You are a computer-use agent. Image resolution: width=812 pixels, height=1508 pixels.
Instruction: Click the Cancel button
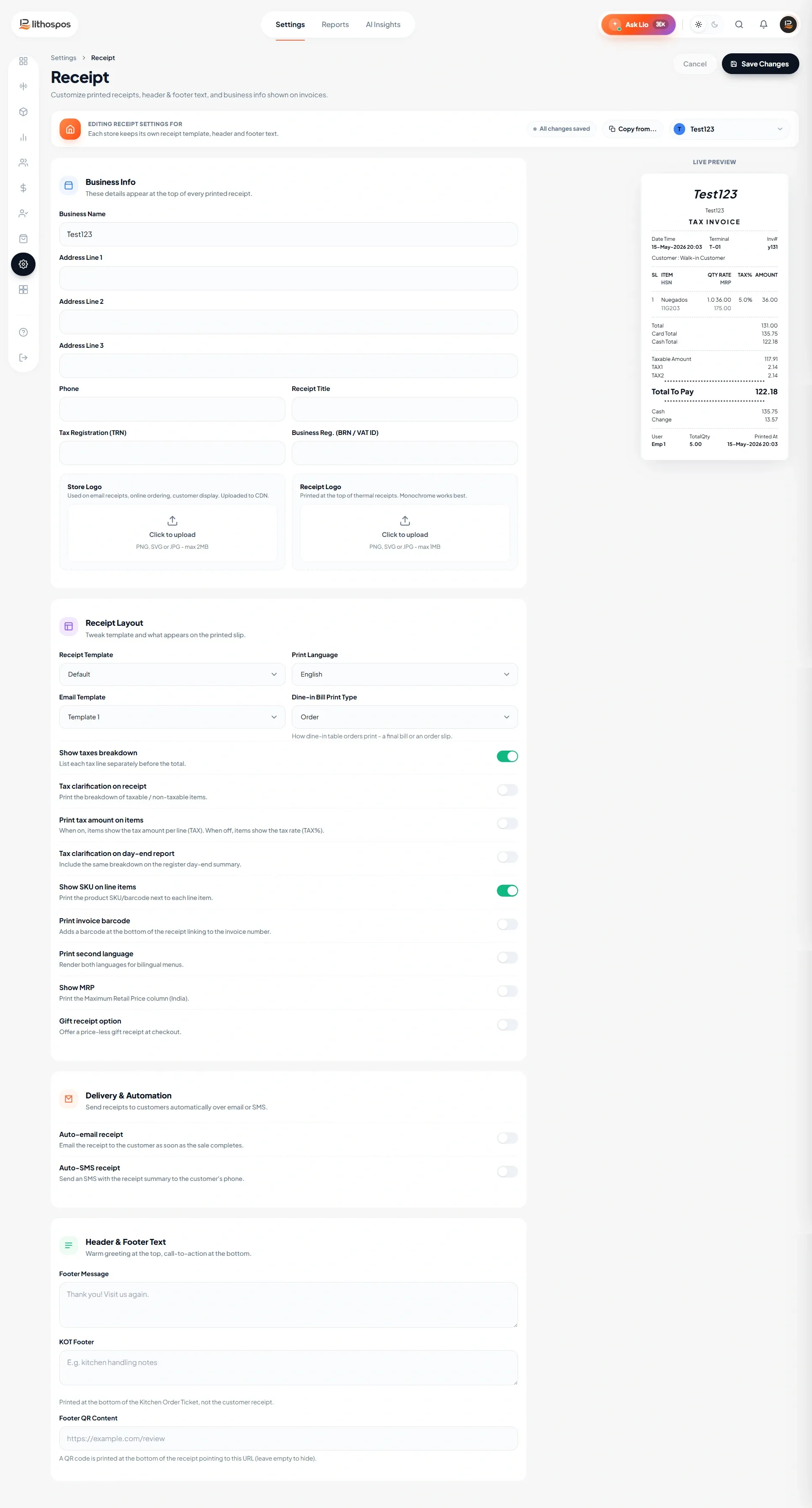point(694,64)
